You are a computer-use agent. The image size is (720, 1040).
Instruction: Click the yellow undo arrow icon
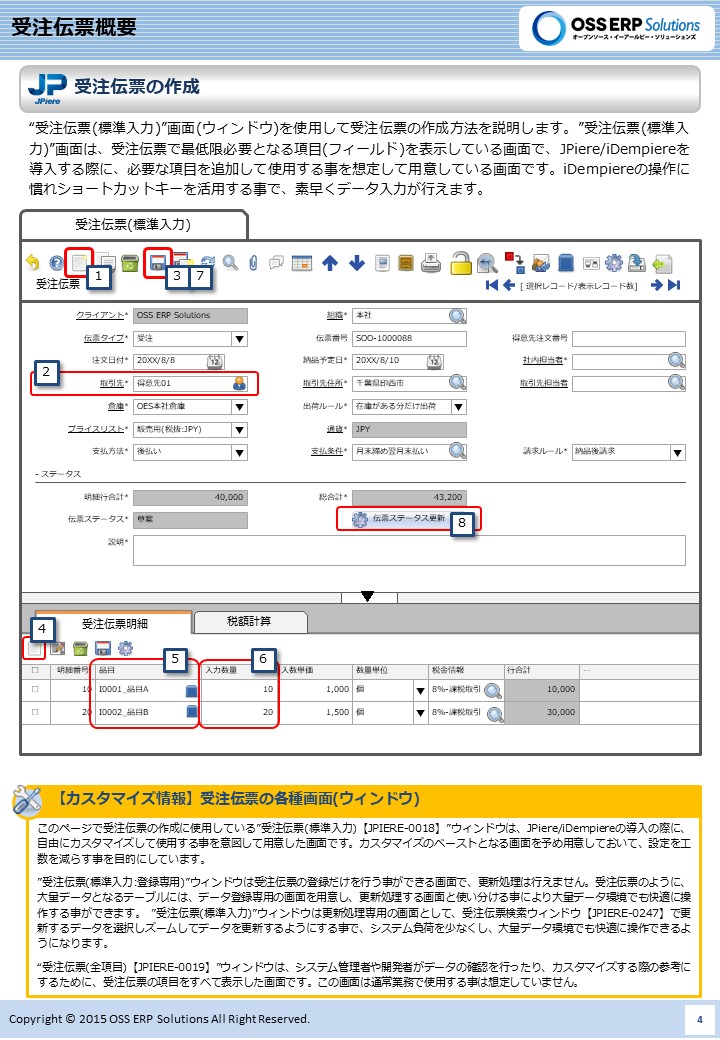[32, 263]
